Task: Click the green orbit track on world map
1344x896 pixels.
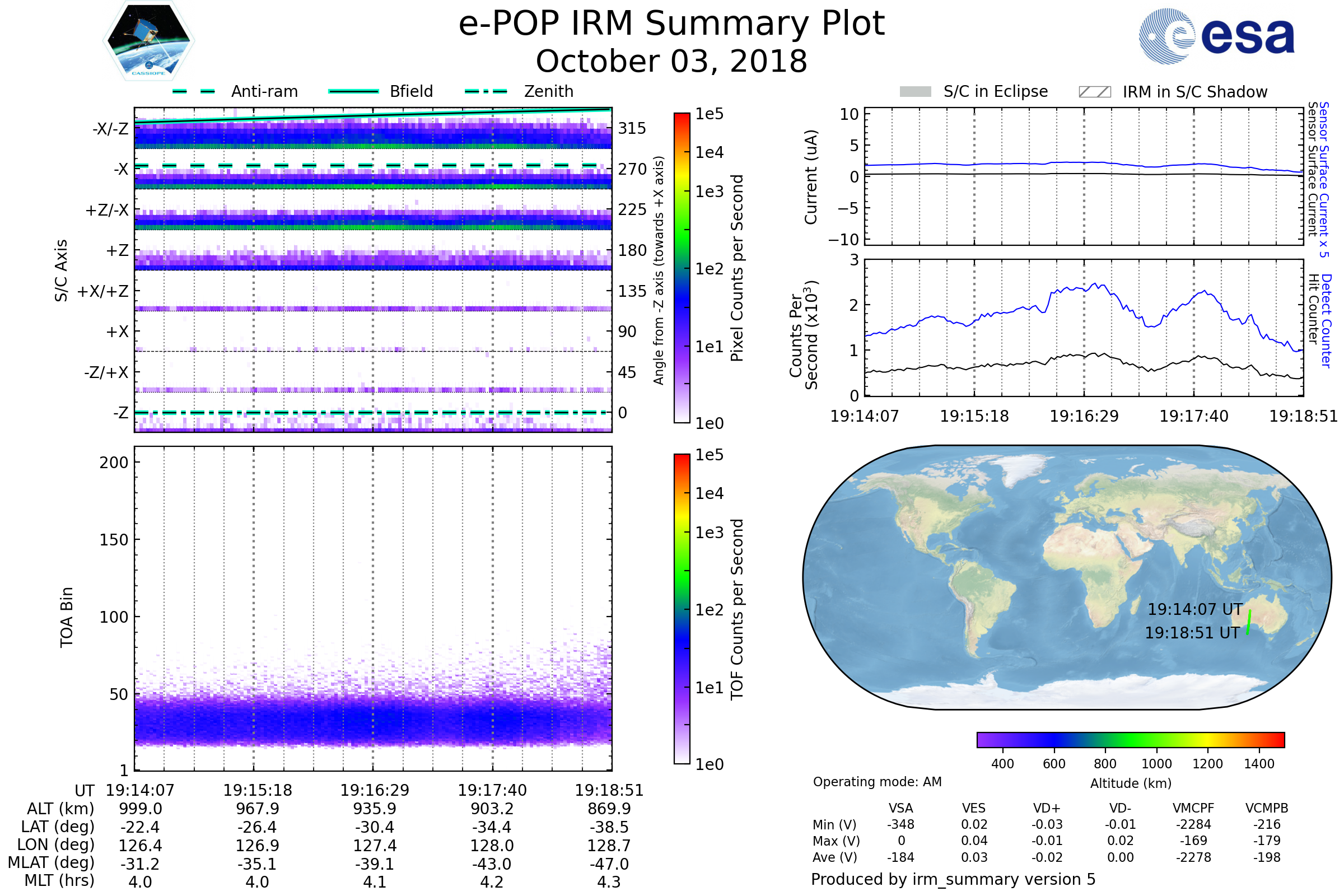Action: coord(1249,622)
